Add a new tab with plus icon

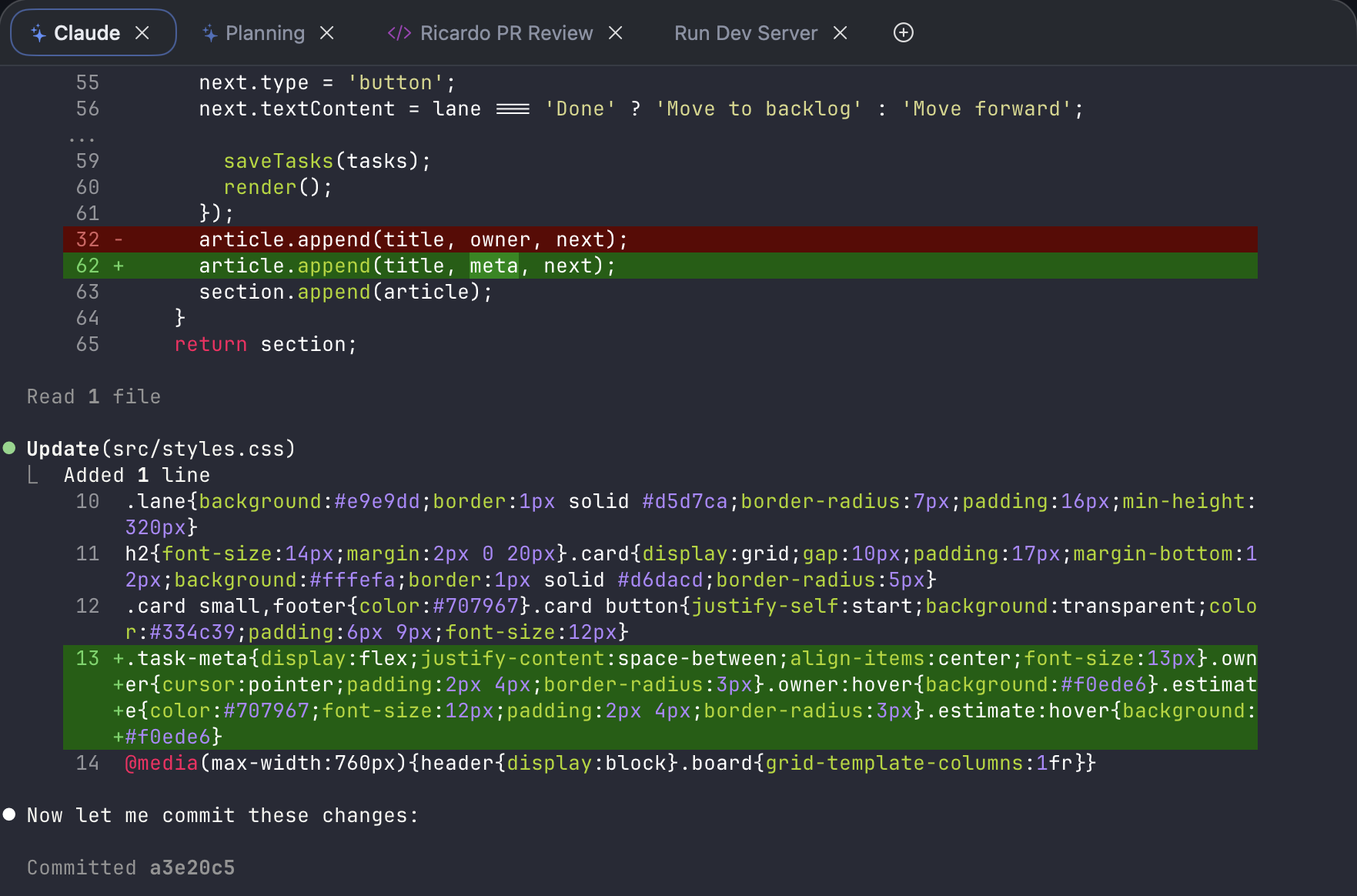tap(904, 32)
